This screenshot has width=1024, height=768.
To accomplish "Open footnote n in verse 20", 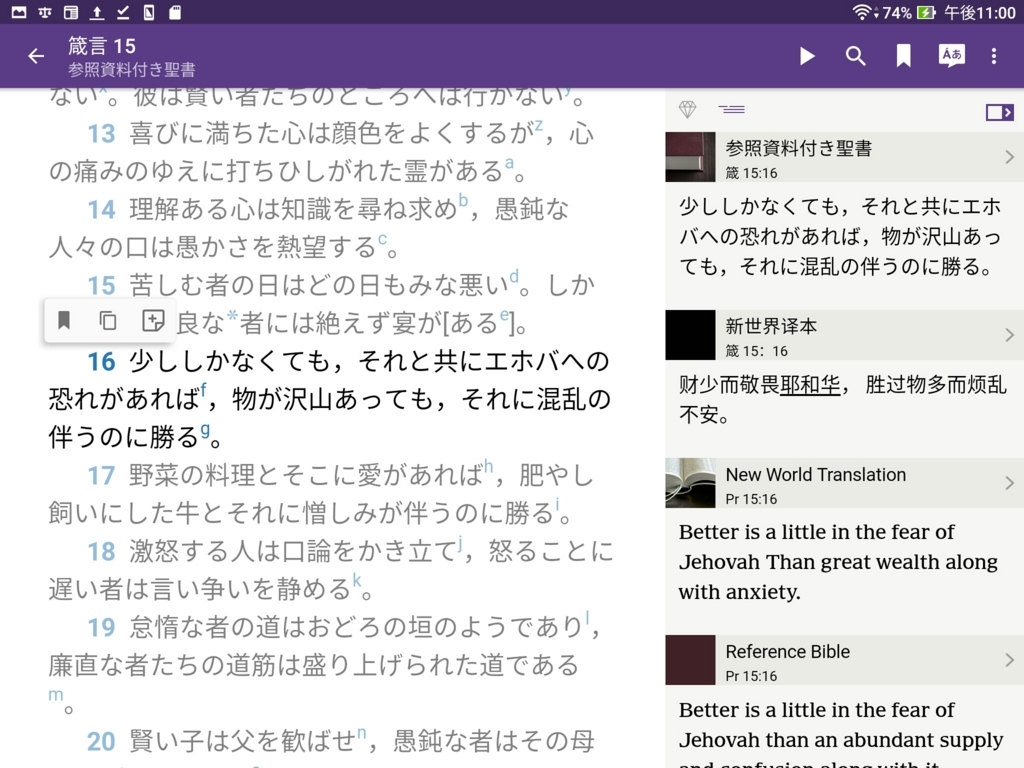I will [x=362, y=733].
